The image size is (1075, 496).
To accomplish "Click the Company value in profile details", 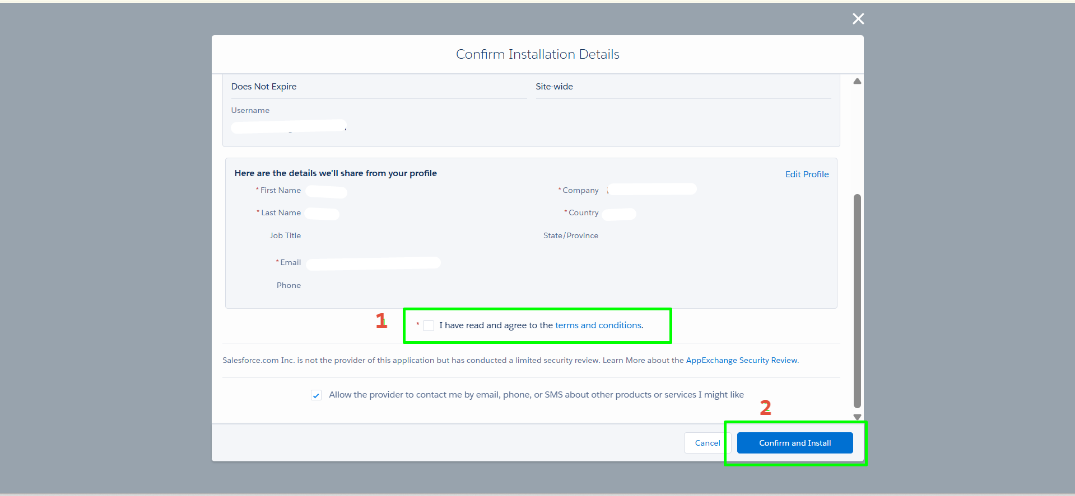I will (651, 189).
